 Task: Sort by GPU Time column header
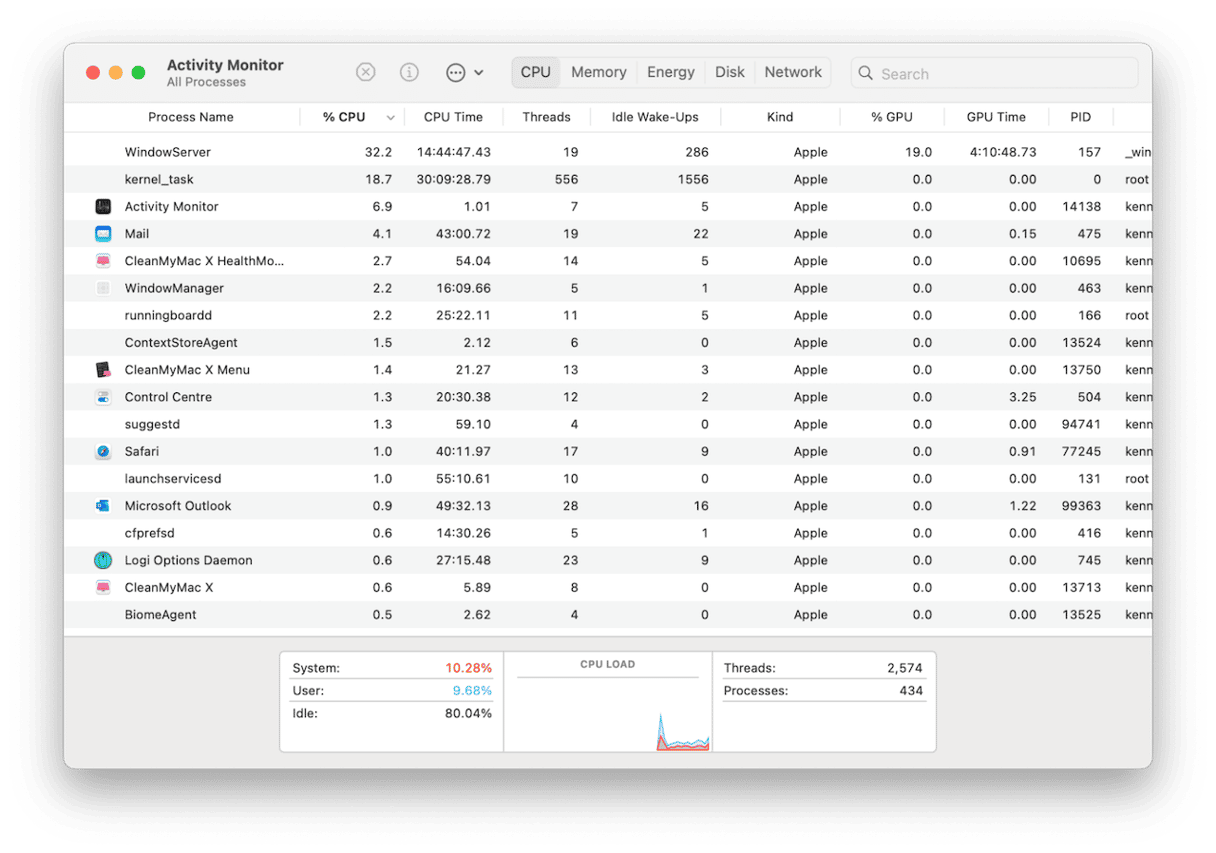(996, 117)
